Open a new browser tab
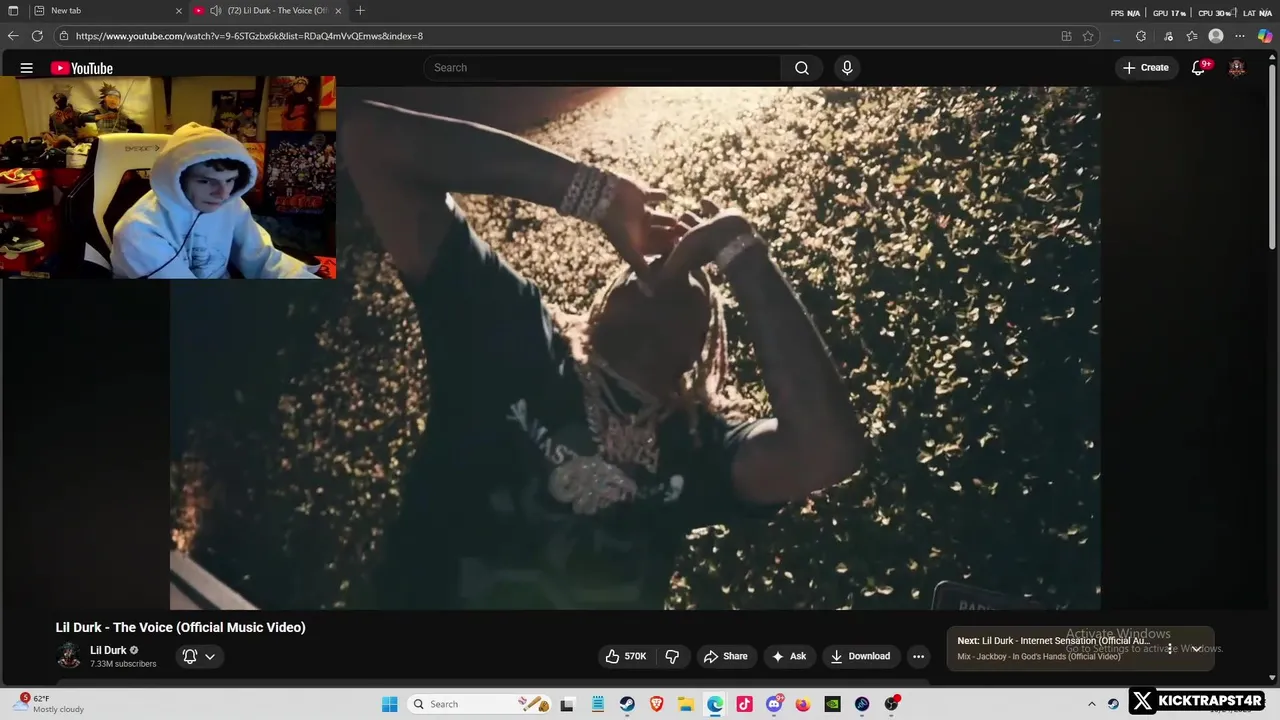Viewport: 1280px width, 720px height. tap(360, 10)
